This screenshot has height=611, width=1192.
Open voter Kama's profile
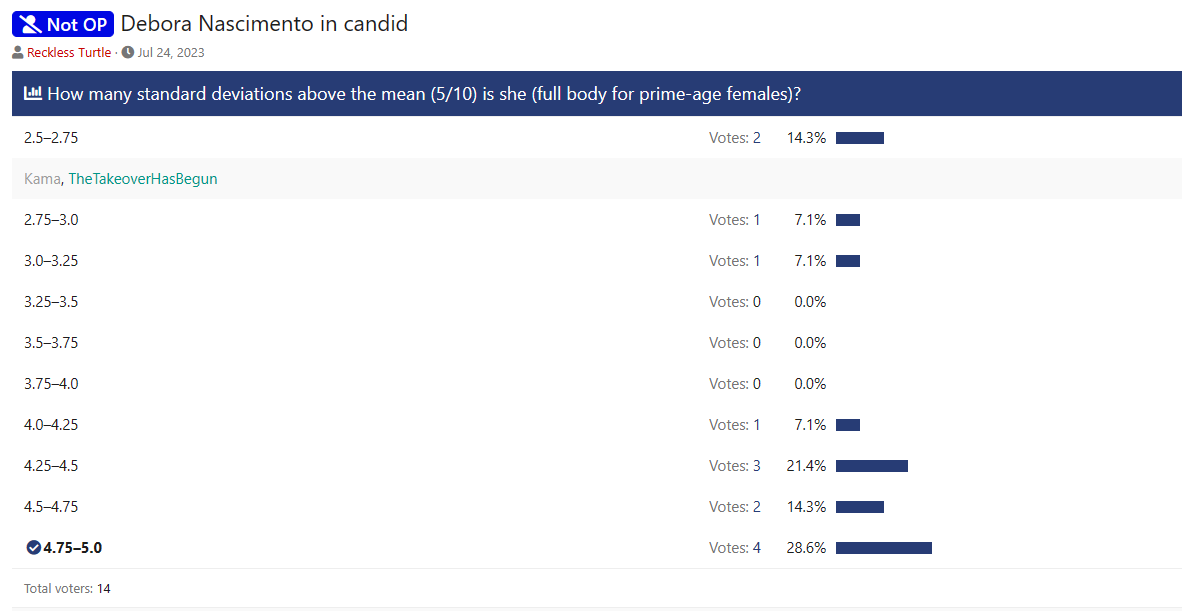coord(42,179)
